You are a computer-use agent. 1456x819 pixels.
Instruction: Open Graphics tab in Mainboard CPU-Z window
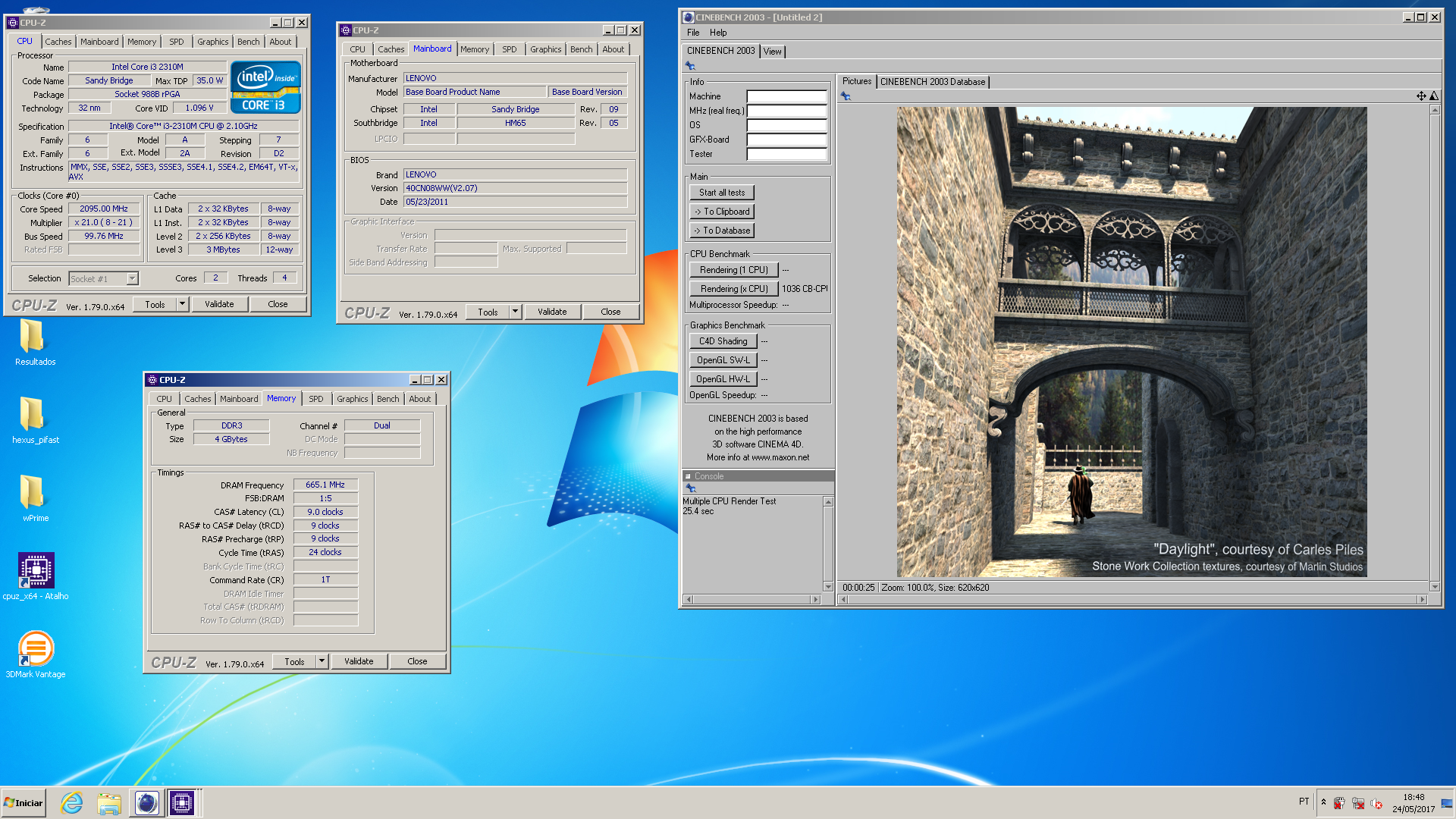point(546,49)
